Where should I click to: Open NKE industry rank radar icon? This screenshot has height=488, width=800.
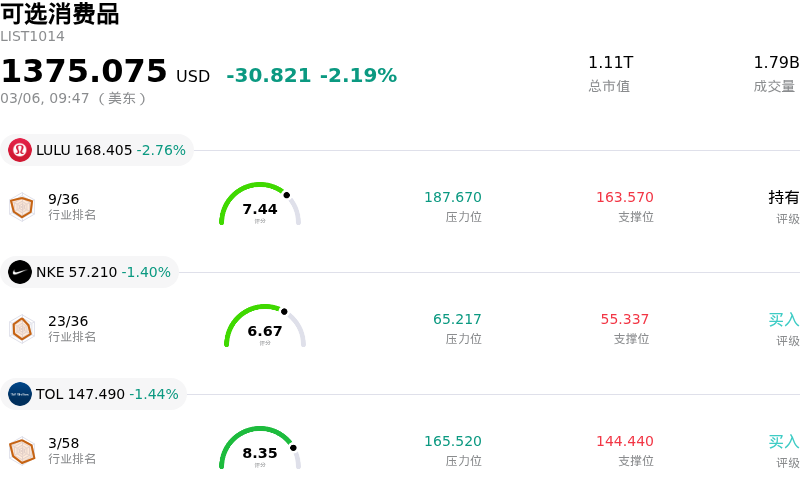[x=21, y=328]
